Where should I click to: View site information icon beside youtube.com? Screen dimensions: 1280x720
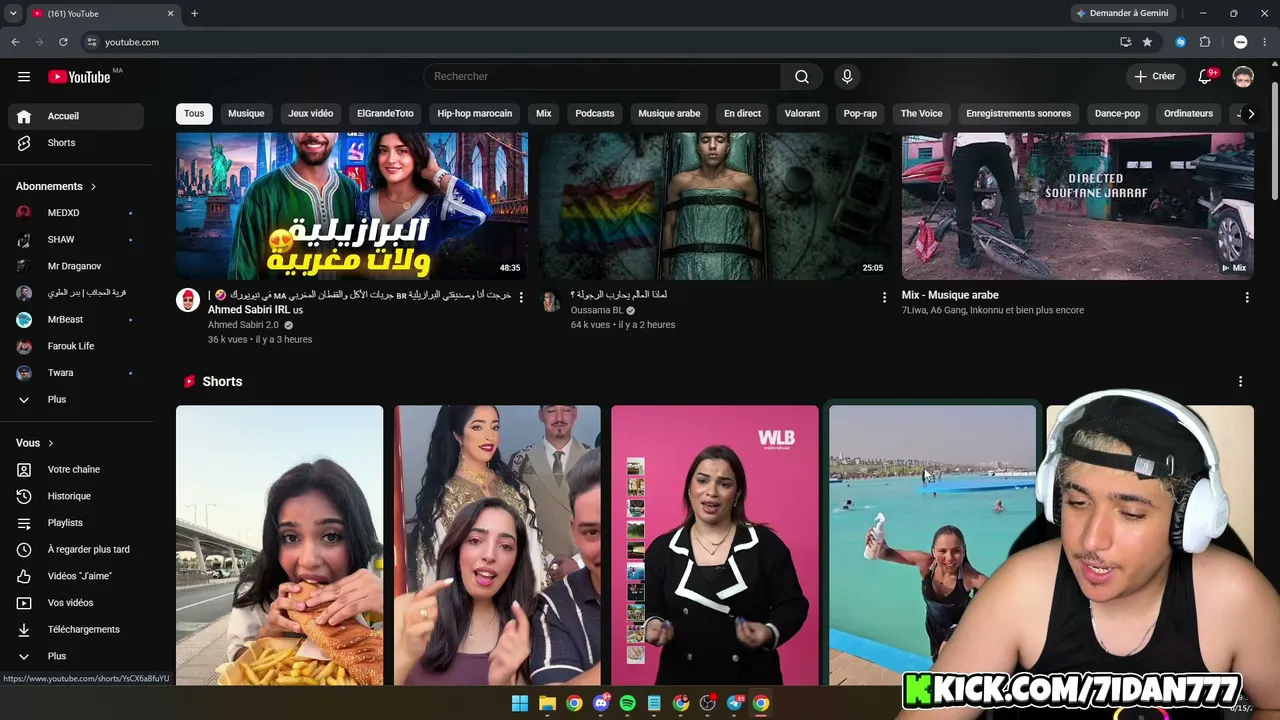point(91,42)
